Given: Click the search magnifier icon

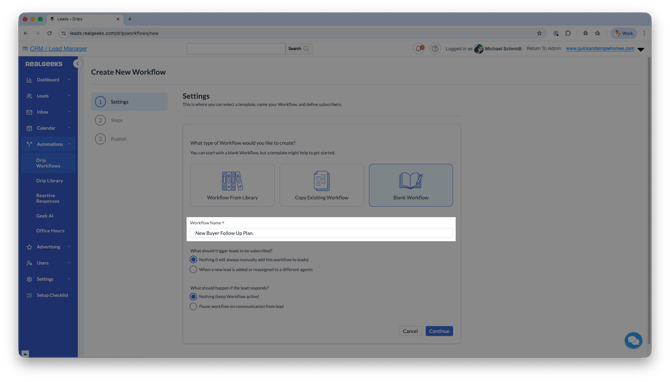Looking at the screenshot, I should coord(306,49).
